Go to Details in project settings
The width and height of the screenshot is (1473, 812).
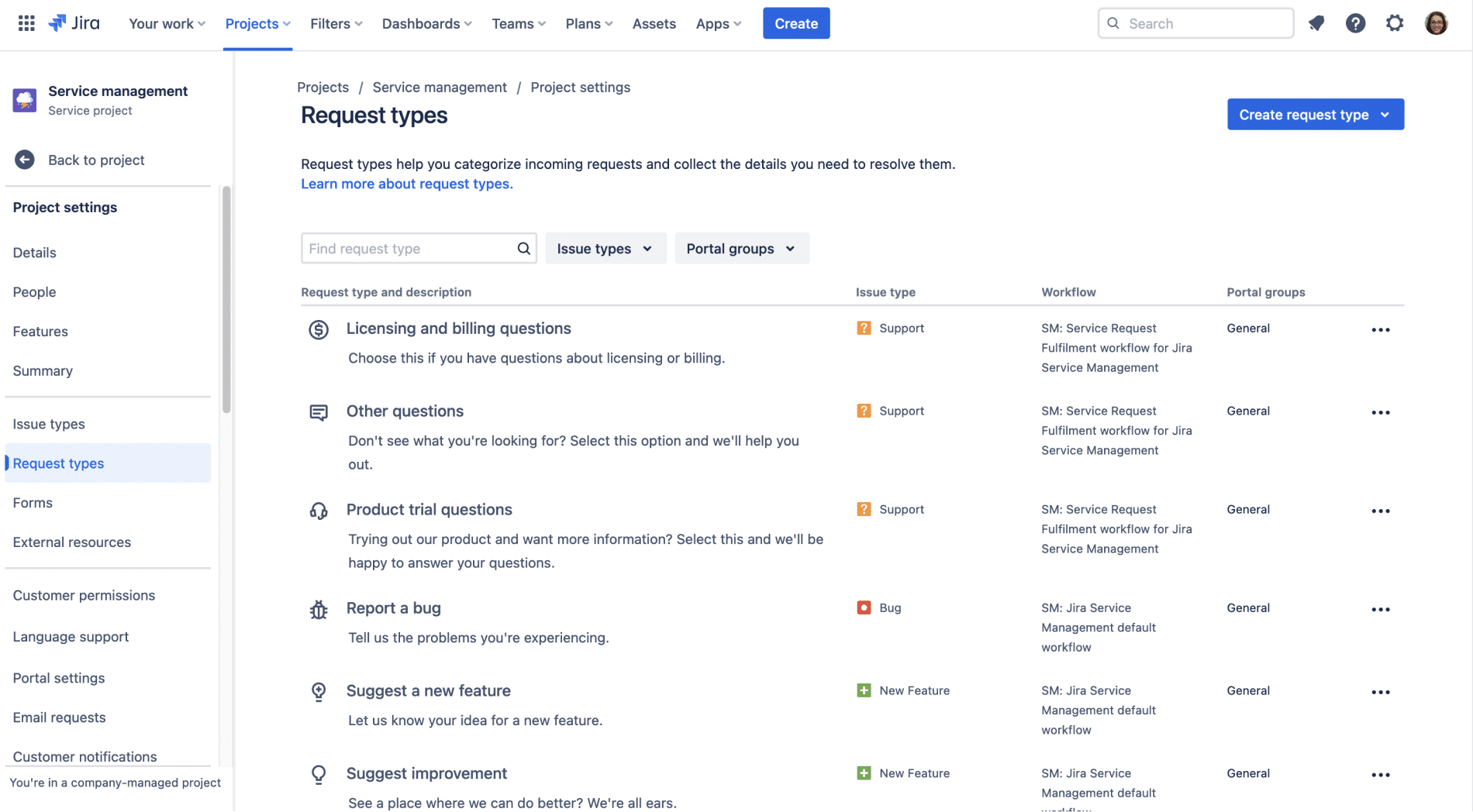(x=34, y=253)
